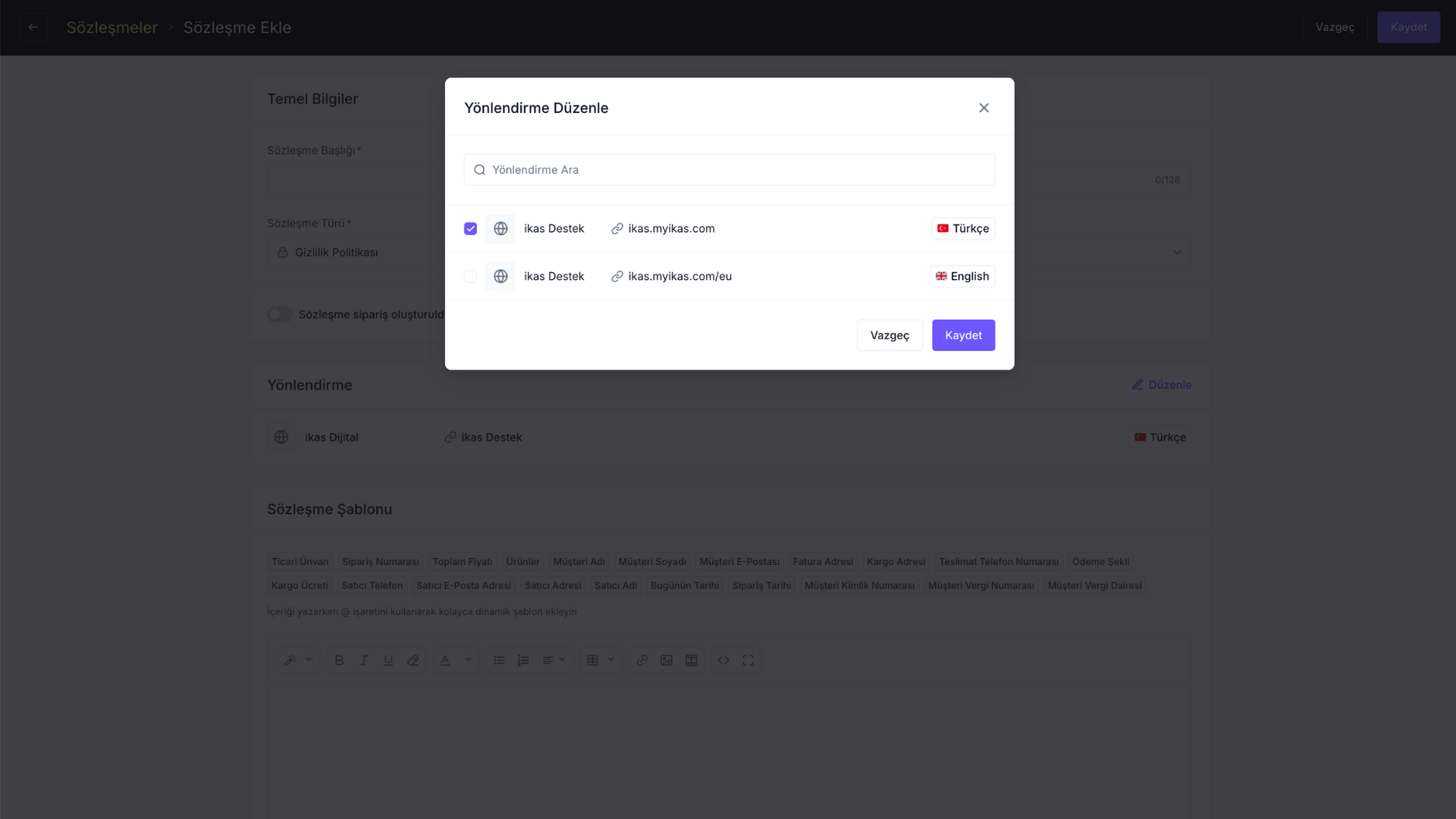This screenshot has width=1456, height=819.
Task: Click the globe icon next to ikas Dijital
Action: click(x=281, y=437)
